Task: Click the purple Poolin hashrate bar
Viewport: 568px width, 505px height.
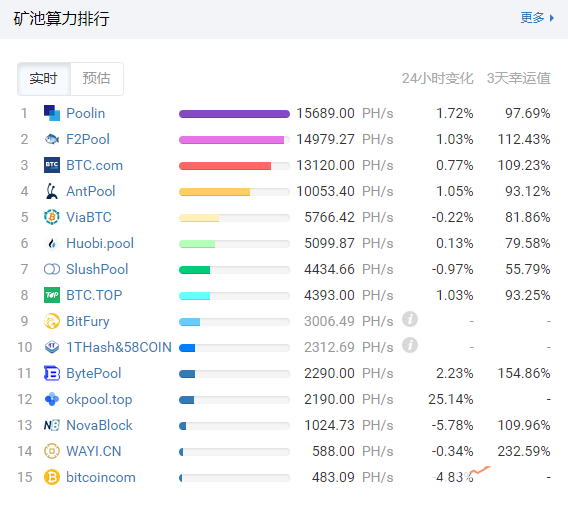Action: tap(234, 114)
